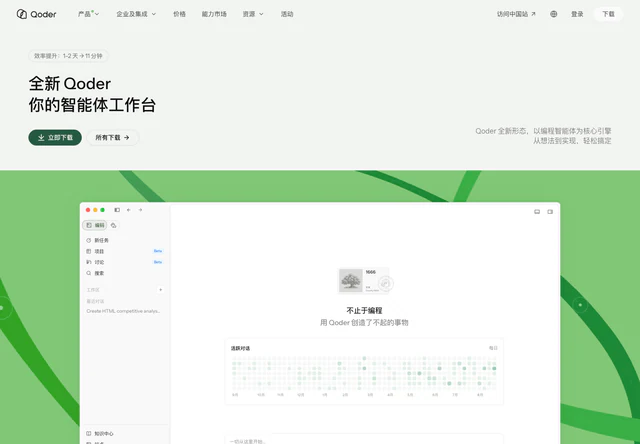Viewport: 640px width, 444px height.
Task: Open the Create HTML competitive analys.. conversation
Action: (x=123, y=311)
